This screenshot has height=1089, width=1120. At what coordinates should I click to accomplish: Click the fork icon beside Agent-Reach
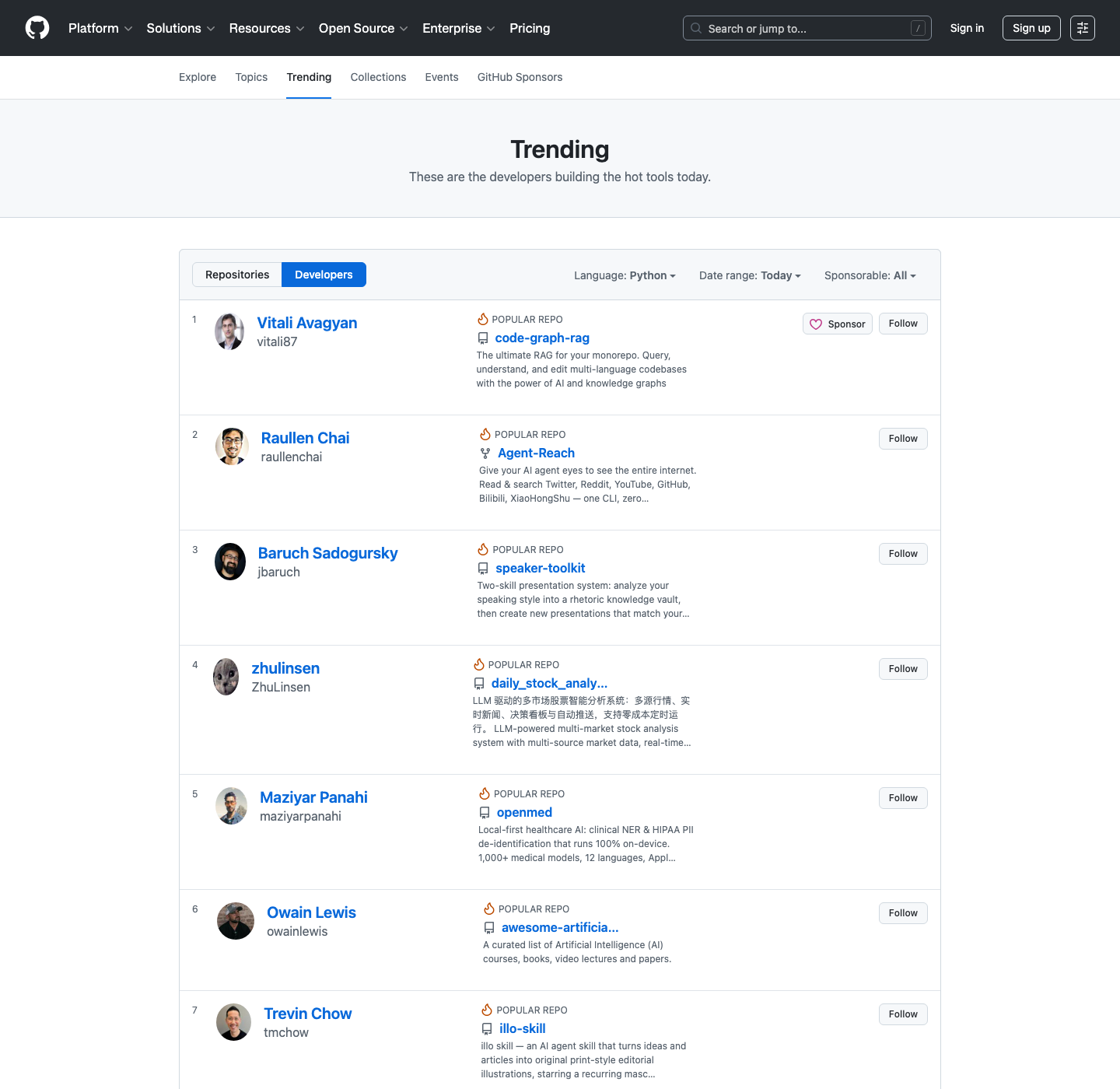tap(485, 453)
